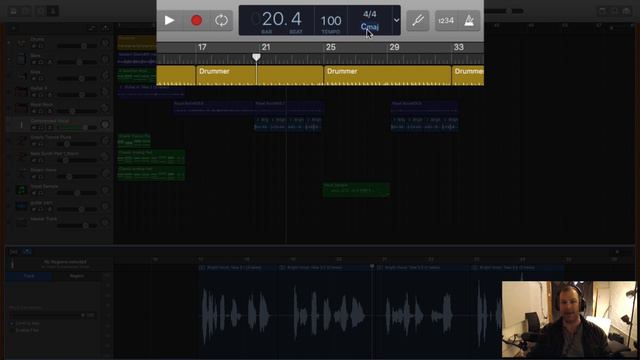Toggle the metronome icon

pyautogui.click(x=469, y=20)
